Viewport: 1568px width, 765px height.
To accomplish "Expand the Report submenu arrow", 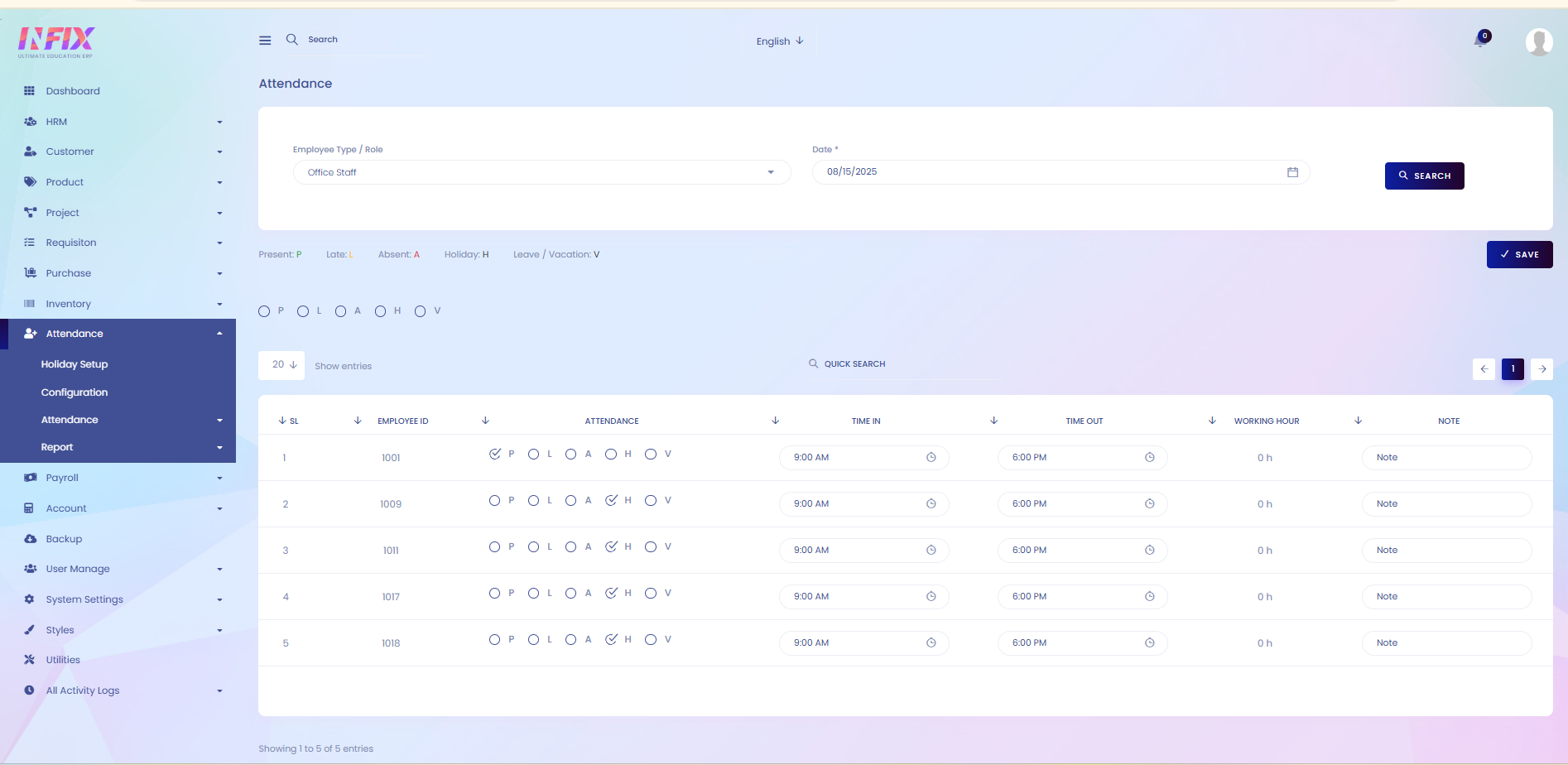I will tap(219, 448).
